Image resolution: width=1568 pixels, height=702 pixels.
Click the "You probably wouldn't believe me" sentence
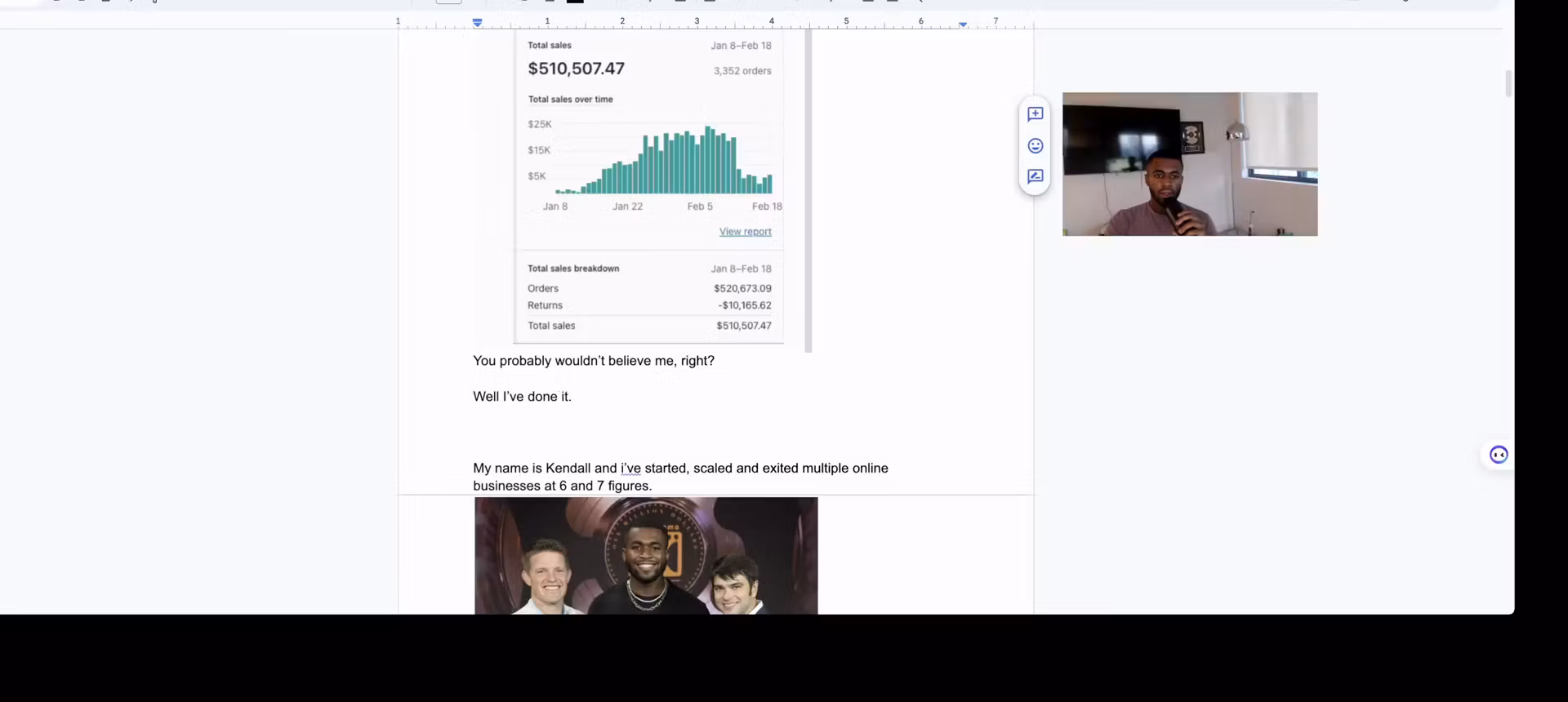point(593,361)
